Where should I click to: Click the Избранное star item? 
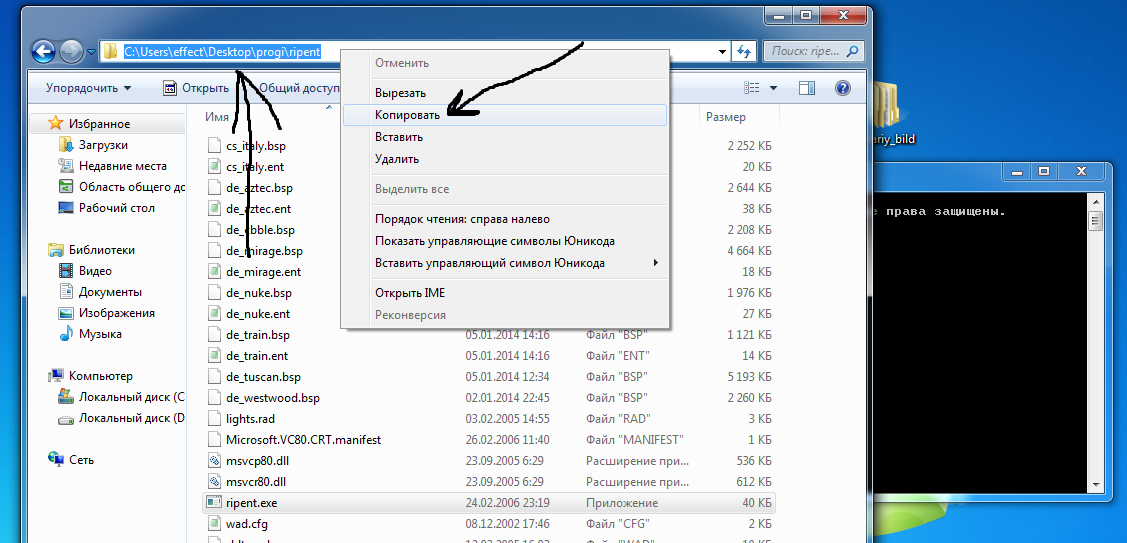pos(88,124)
